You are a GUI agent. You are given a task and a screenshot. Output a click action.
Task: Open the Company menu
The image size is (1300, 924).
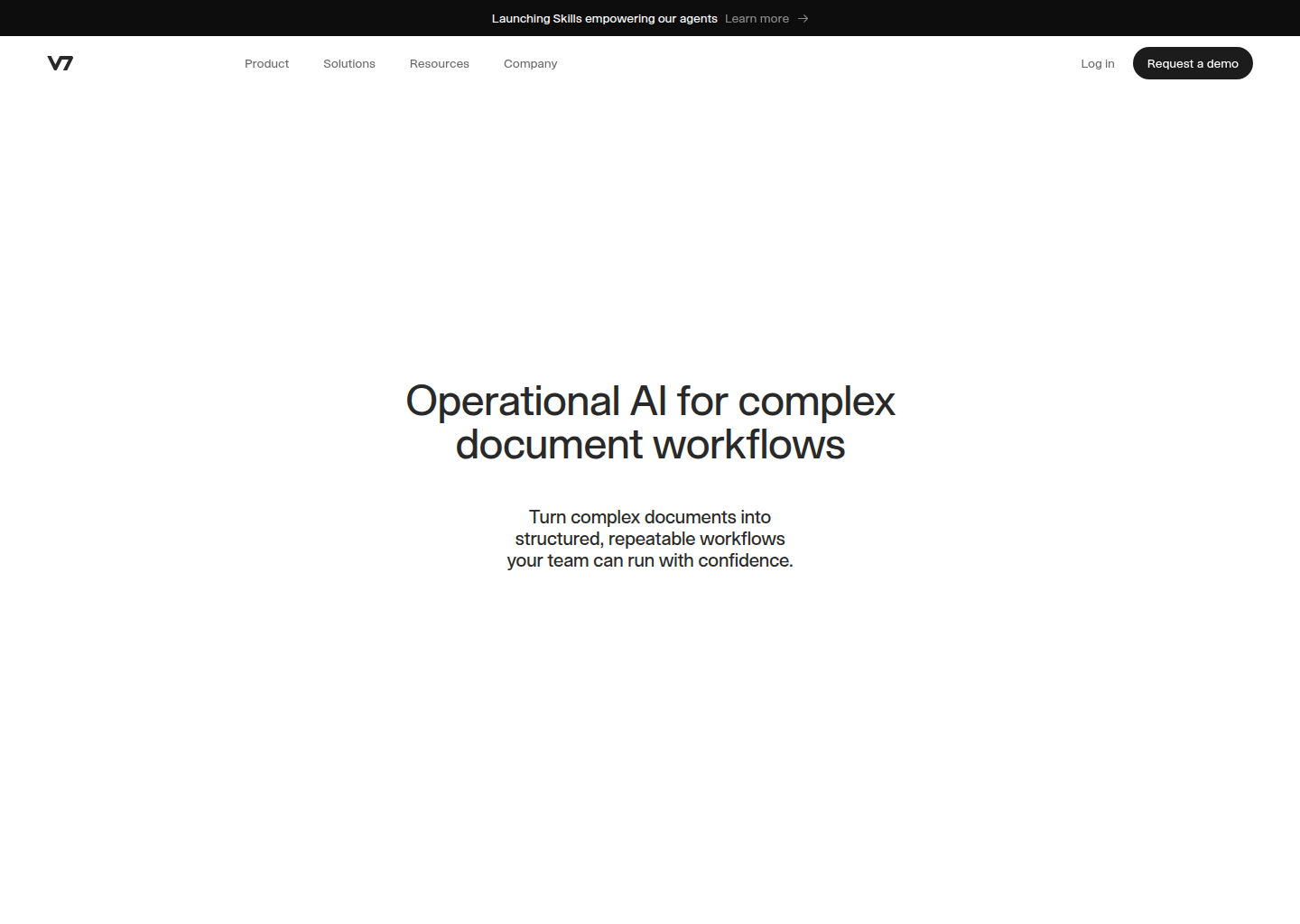click(530, 63)
